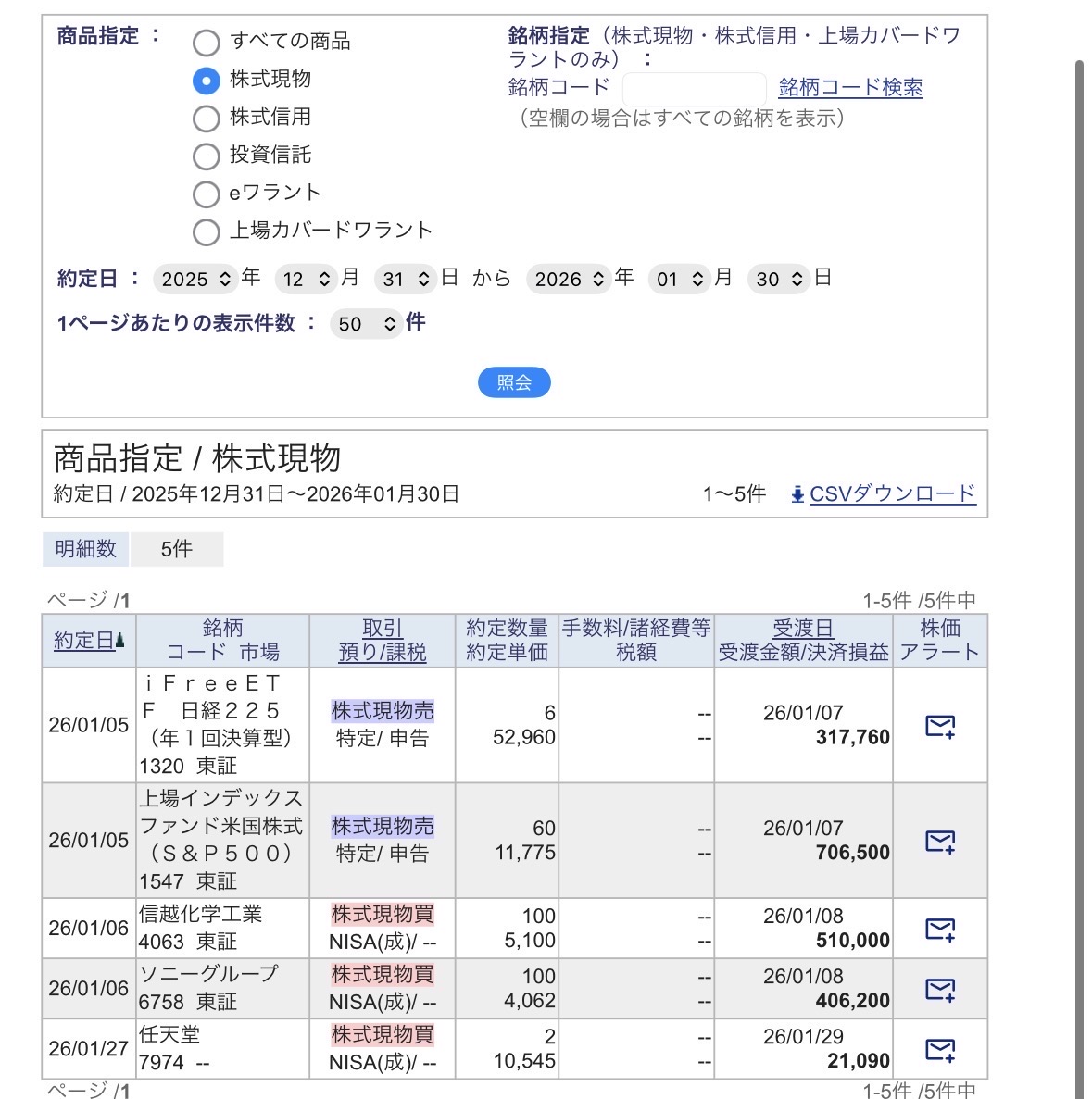Click the CSV download arrow icon
Image resolution: width=1092 pixels, height=1099 pixels.
797,494
